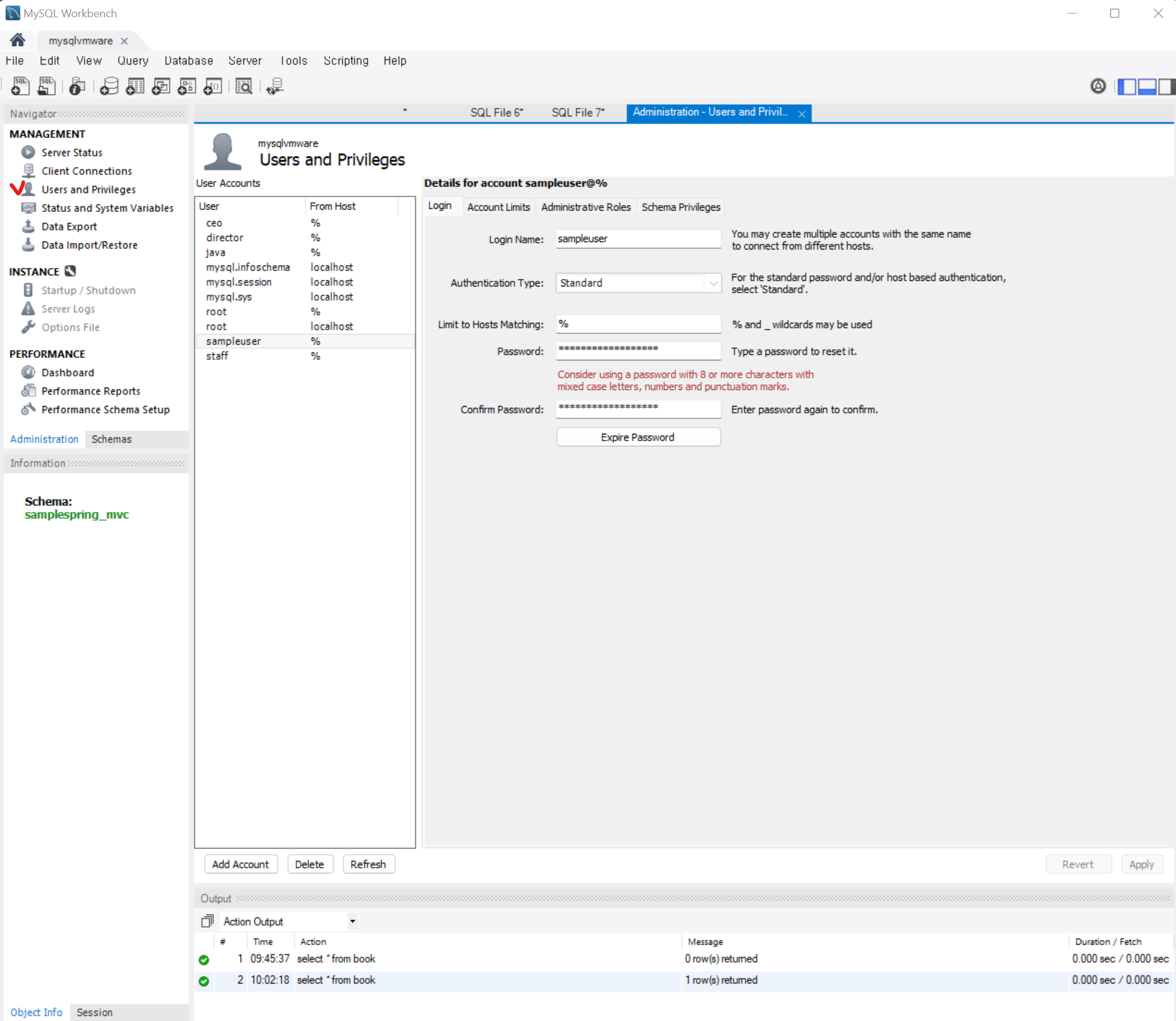Open the Server menu
Image resolution: width=1176 pixels, height=1021 pixels.
[245, 60]
